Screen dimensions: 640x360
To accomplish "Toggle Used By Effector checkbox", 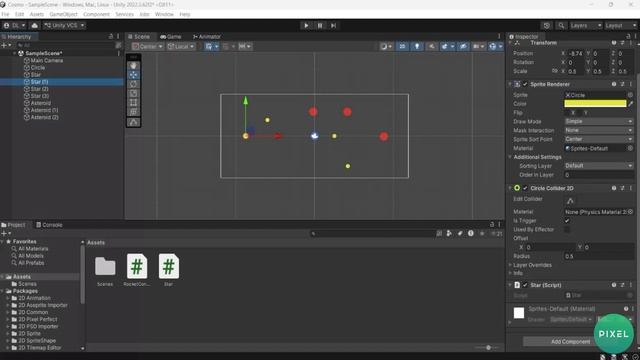I will 567,230.
